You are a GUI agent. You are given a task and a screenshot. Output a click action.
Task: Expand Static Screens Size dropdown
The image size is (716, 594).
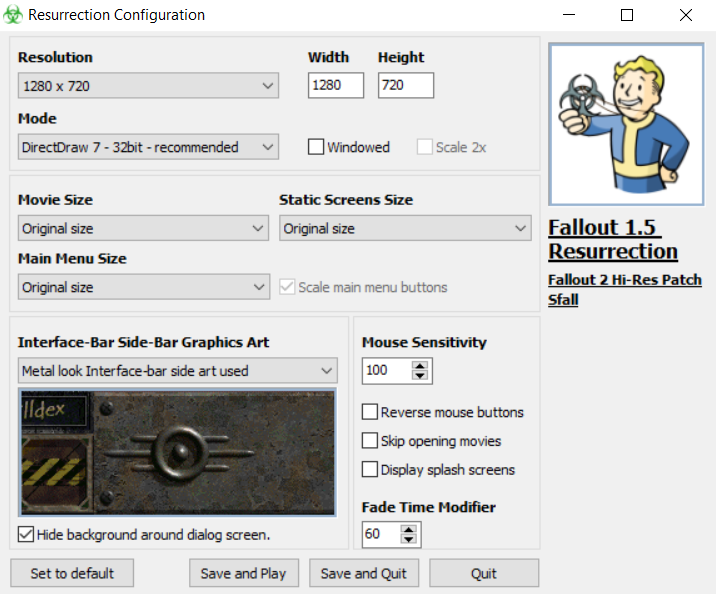(x=404, y=229)
